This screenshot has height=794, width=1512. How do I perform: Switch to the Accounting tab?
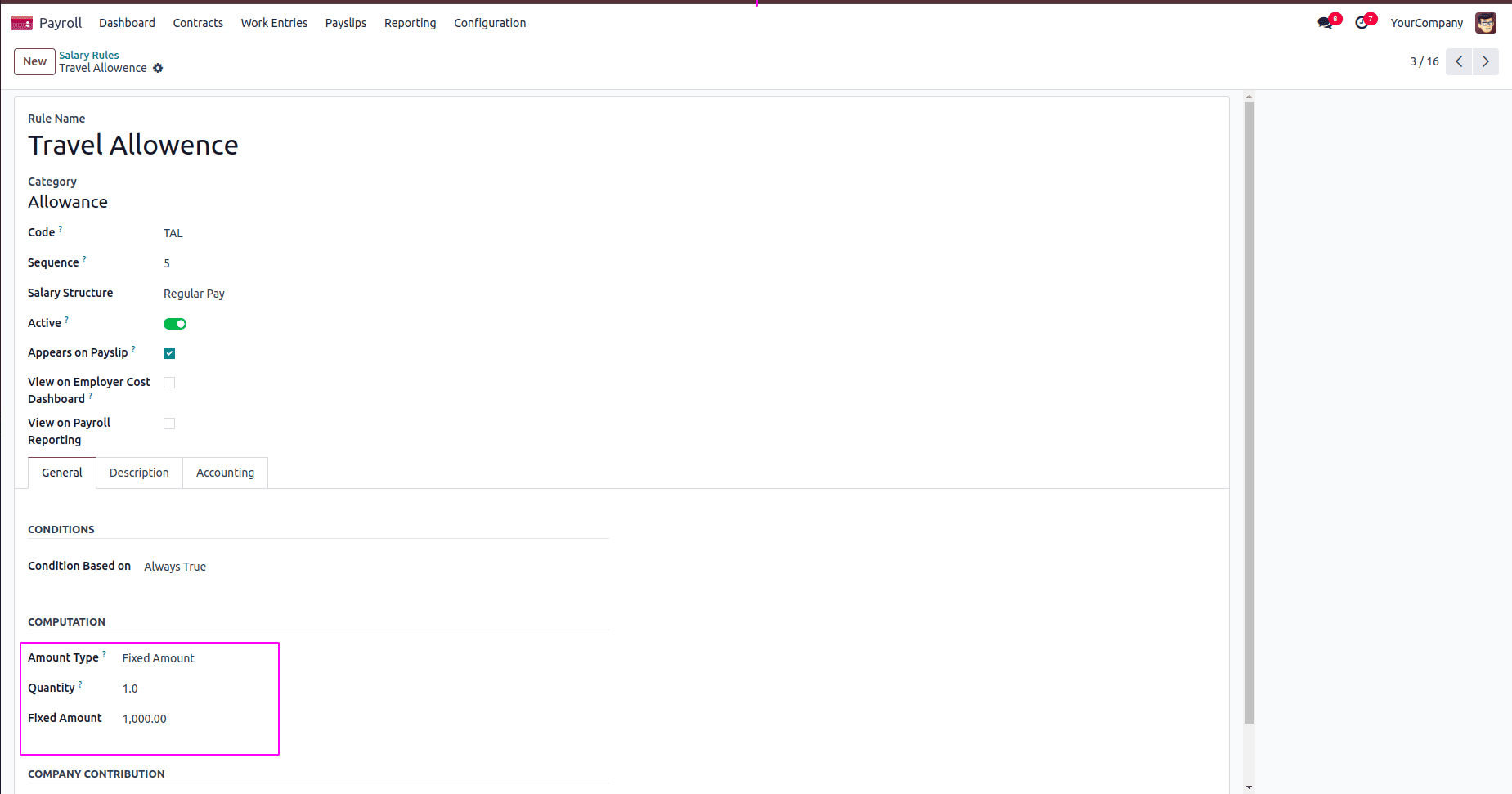pyautogui.click(x=225, y=473)
